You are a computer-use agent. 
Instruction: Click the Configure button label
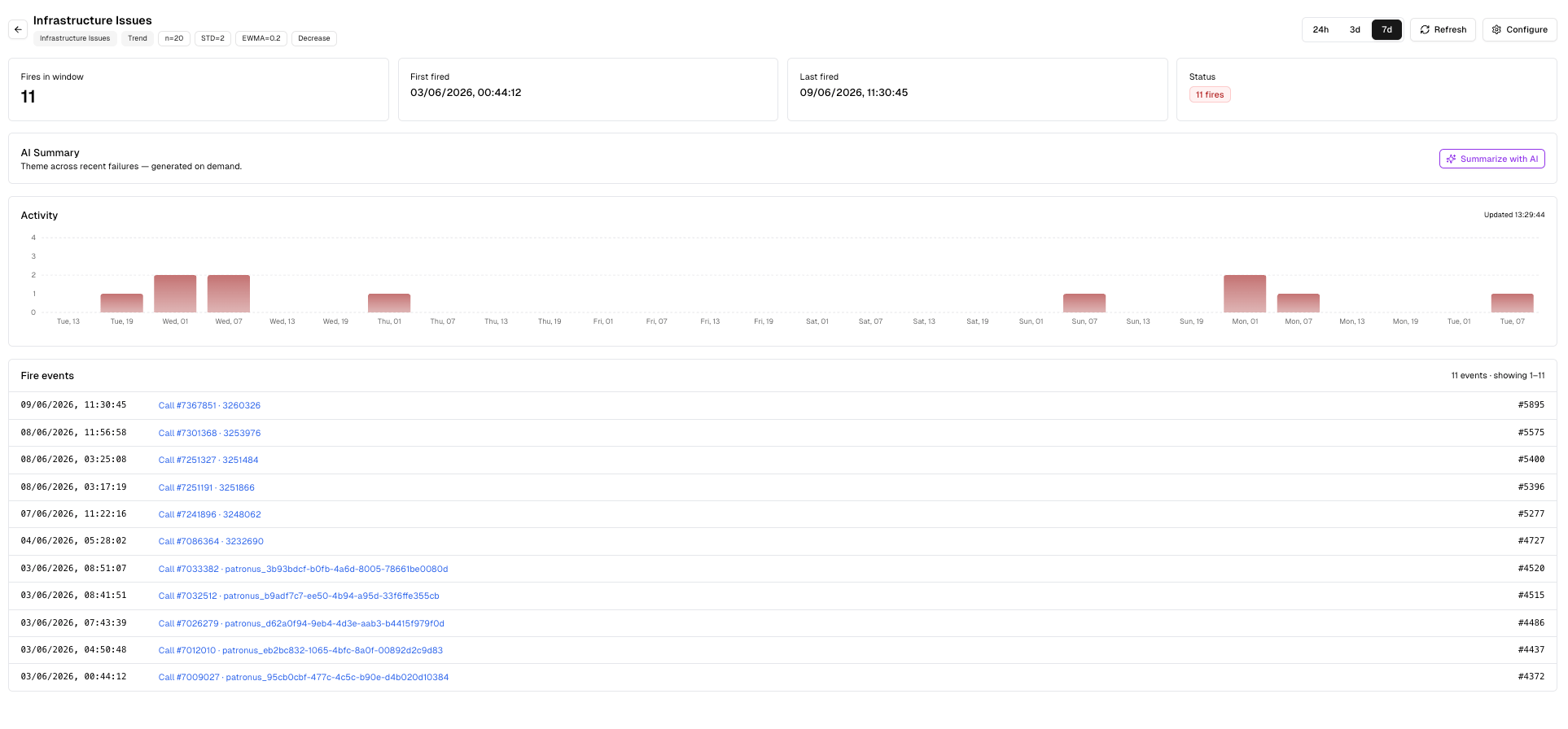(x=1526, y=30)
